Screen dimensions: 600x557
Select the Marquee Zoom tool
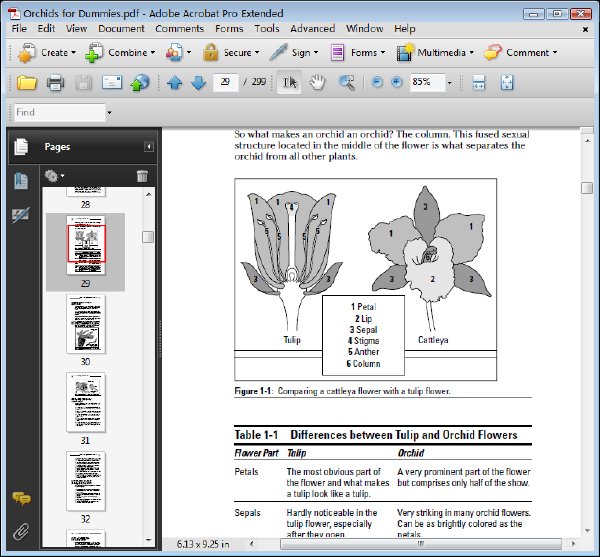pyautogui.click(x=347, y=83)
